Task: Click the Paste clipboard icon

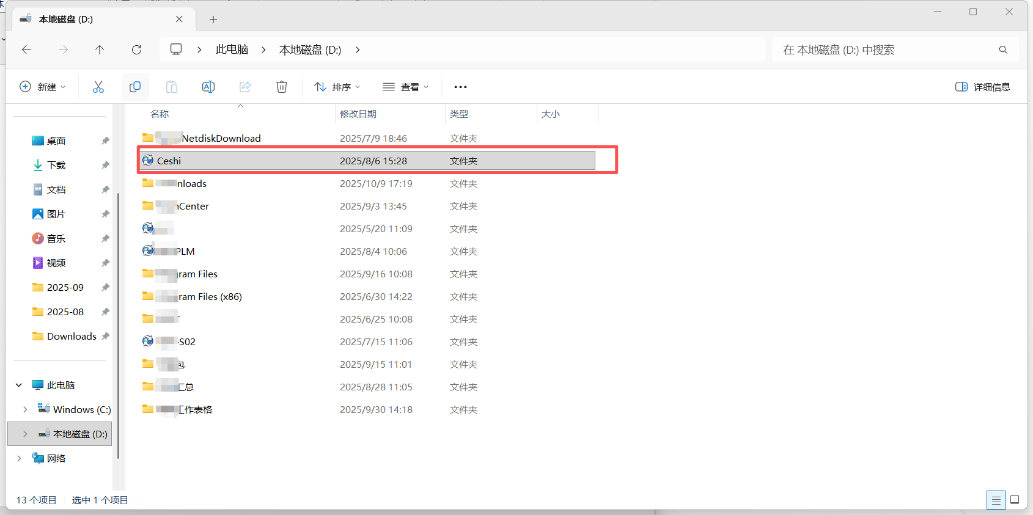Action: 171,87
